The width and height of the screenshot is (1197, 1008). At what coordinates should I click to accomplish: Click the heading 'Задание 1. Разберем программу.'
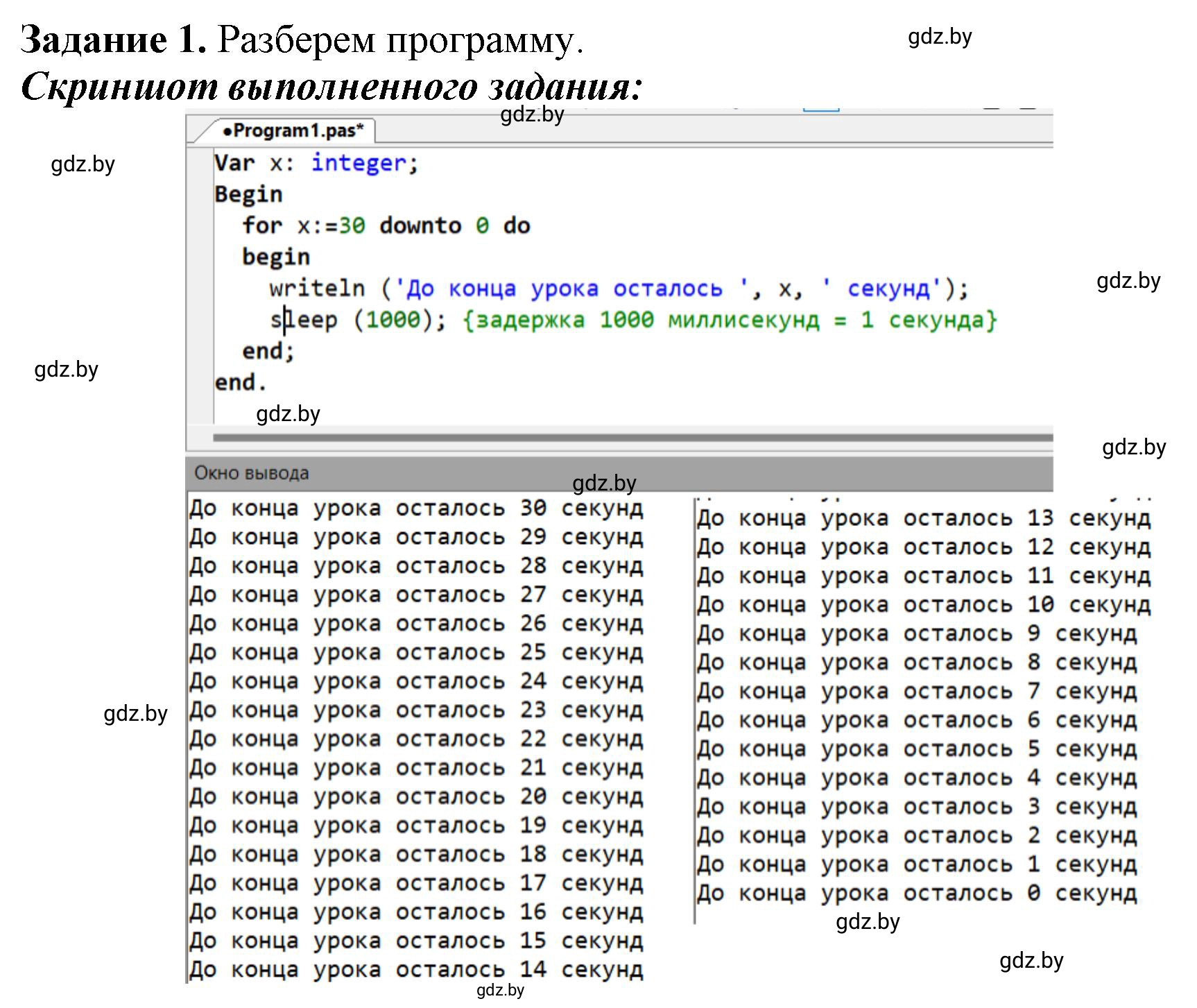(x=302, y=40)
